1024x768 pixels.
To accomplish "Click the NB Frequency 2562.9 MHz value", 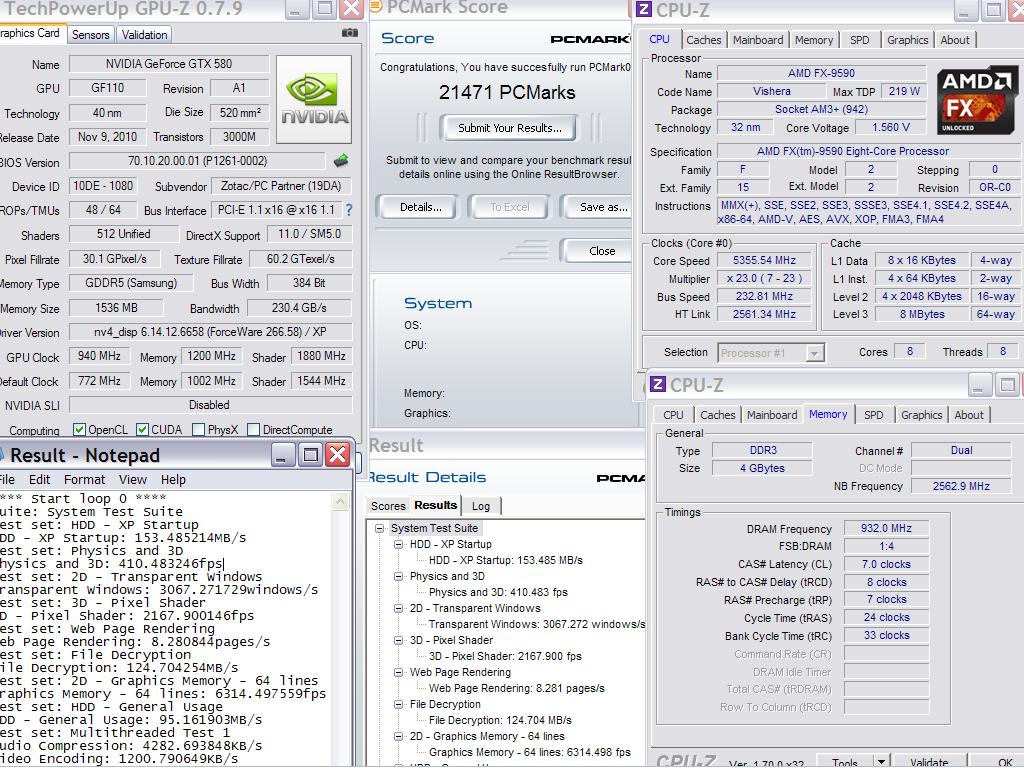I will [961, 486].
